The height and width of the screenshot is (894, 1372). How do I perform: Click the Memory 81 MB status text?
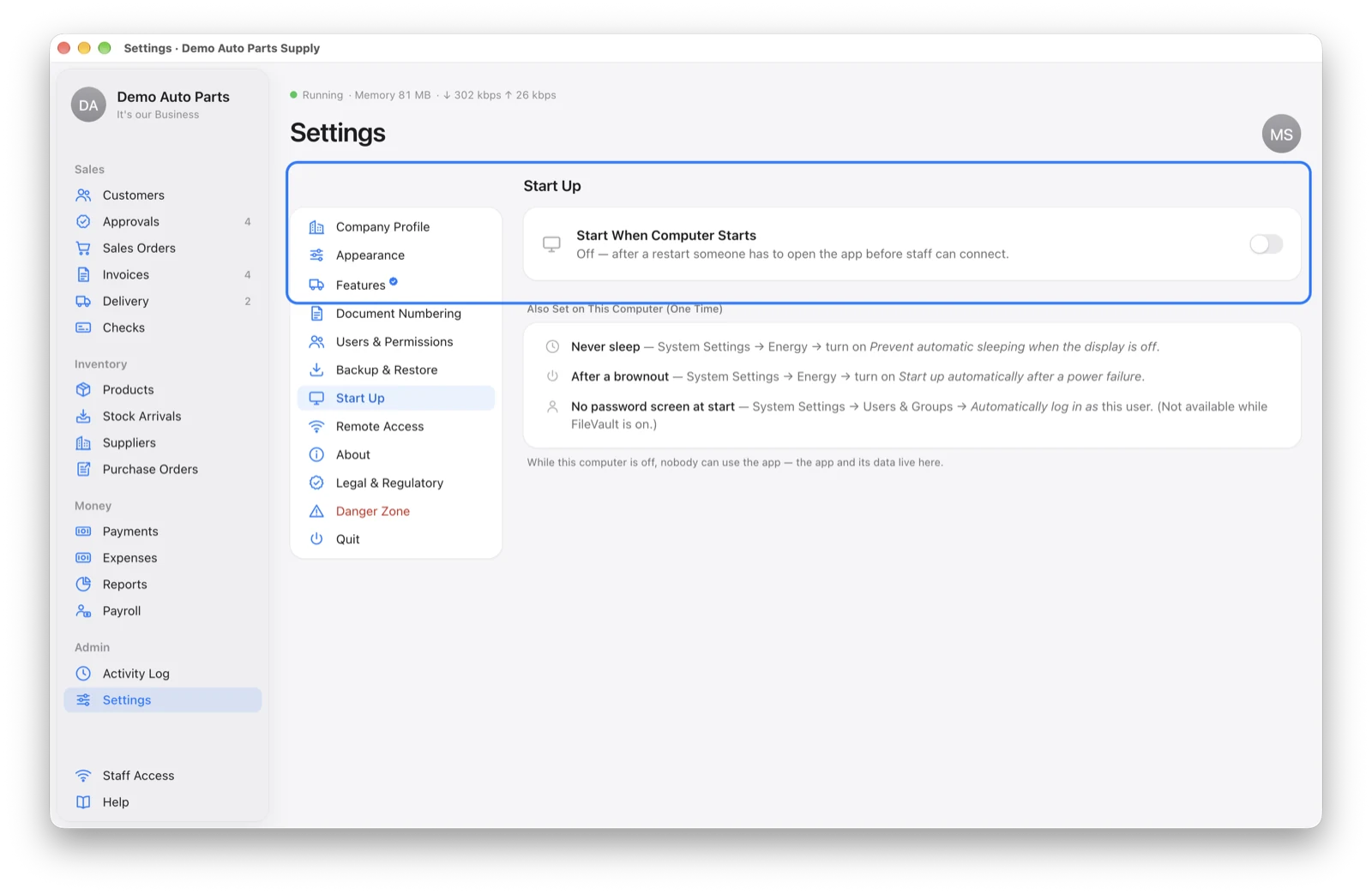pos(393,95)
